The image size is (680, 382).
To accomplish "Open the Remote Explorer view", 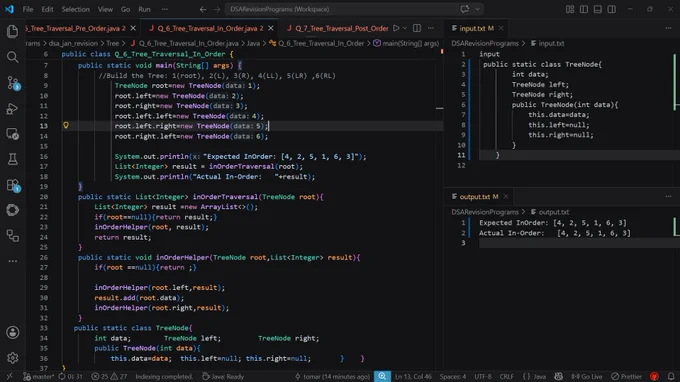I will 13,134.
